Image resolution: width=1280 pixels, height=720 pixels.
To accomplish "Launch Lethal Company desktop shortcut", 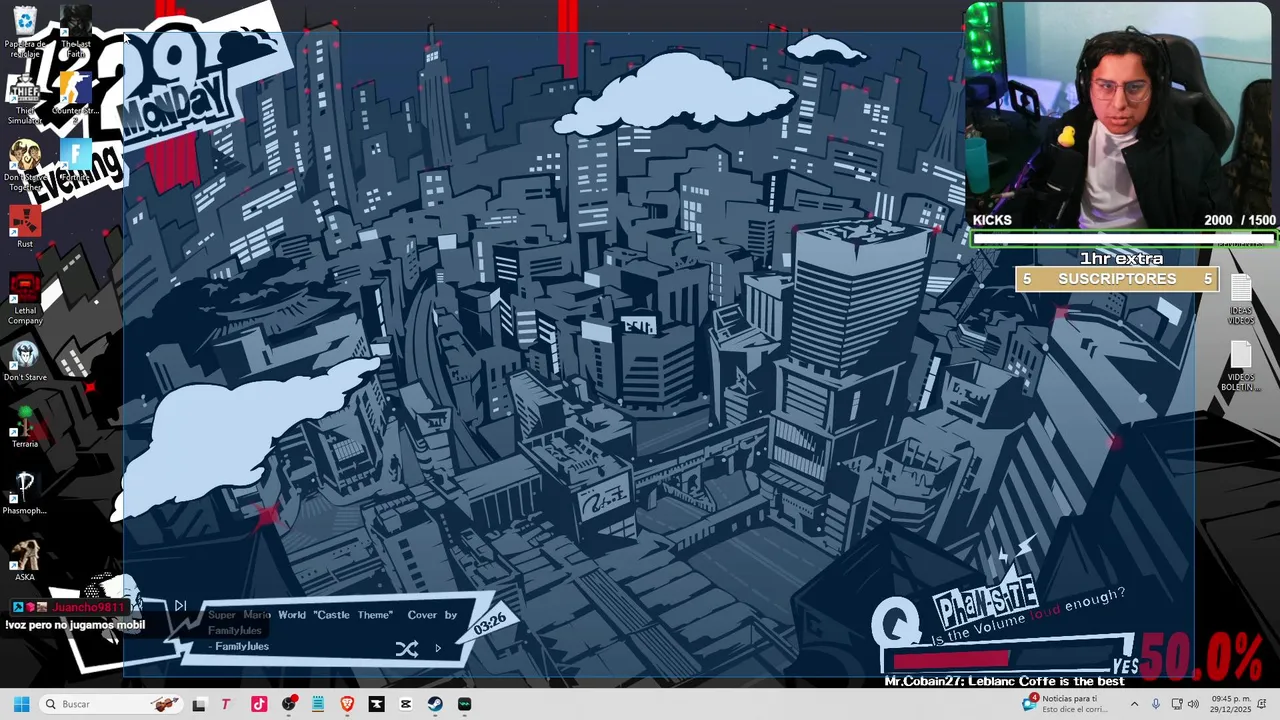I will click(24, 299).
